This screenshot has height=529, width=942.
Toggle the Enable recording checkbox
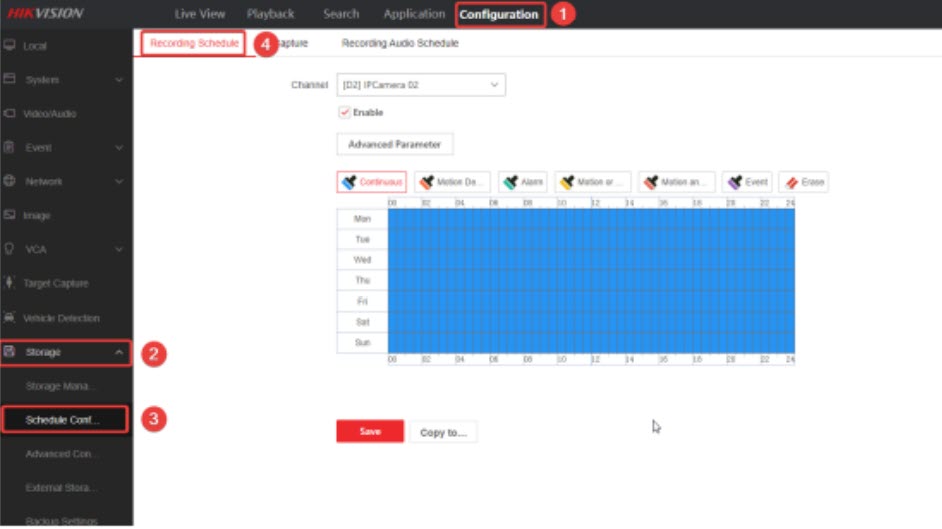(345, 113)
